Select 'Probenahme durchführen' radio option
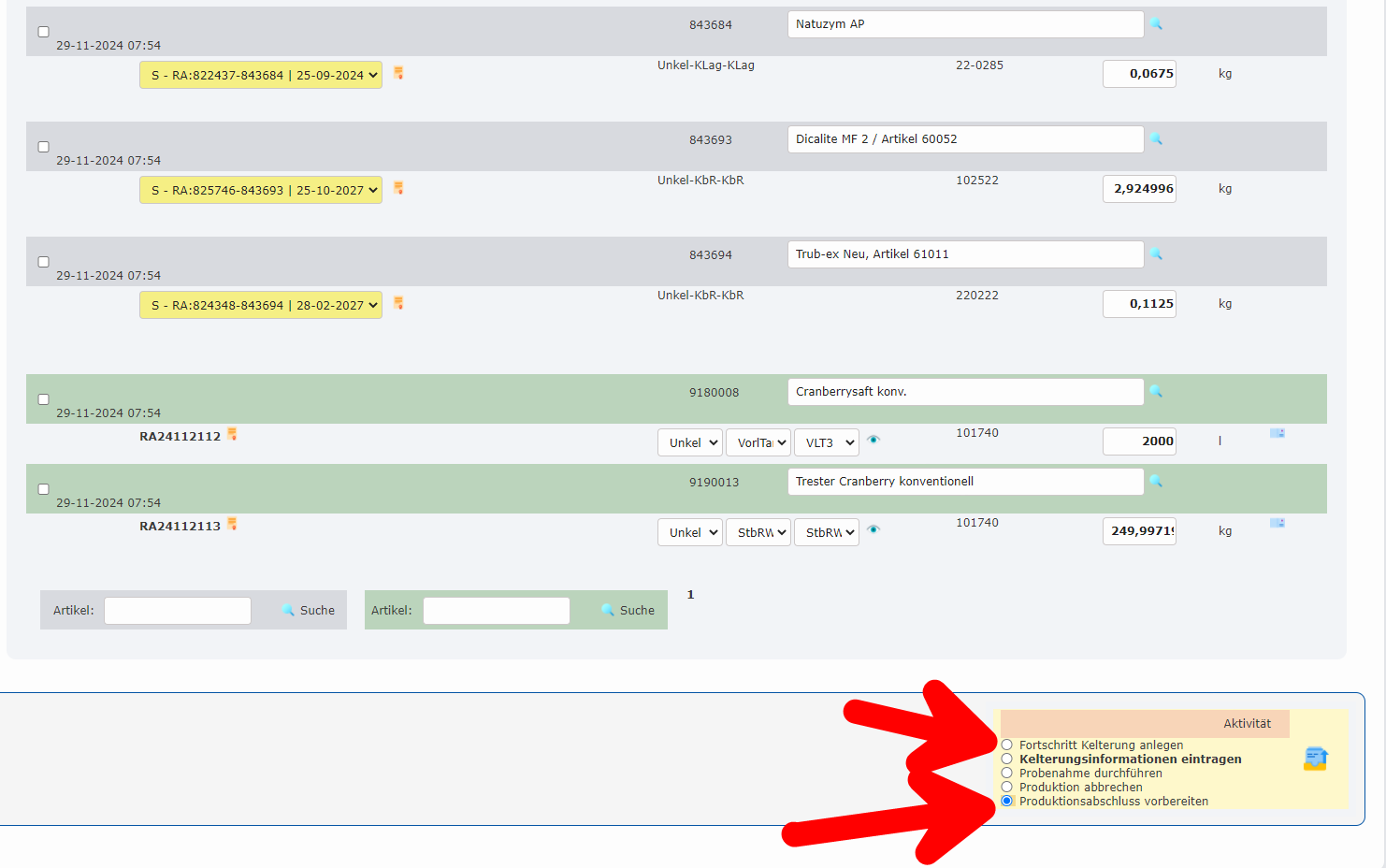The width and height of the screenshot is (1386, 868). point(1007,774)
